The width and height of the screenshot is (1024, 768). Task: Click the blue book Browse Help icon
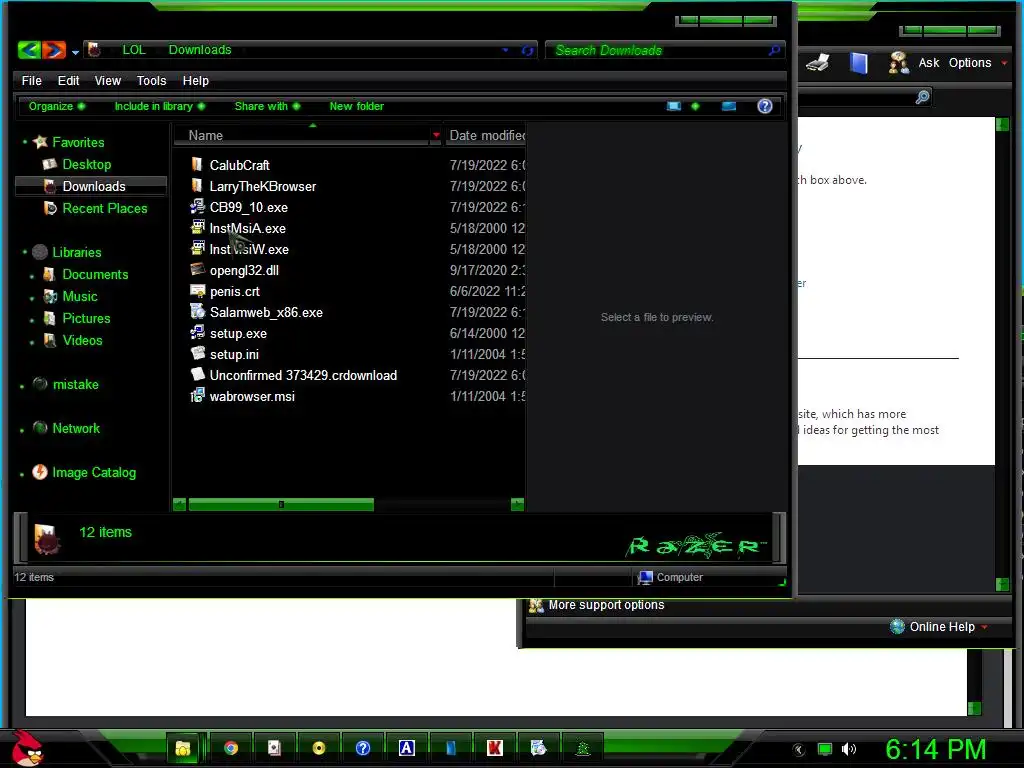[x=859, y=63]
